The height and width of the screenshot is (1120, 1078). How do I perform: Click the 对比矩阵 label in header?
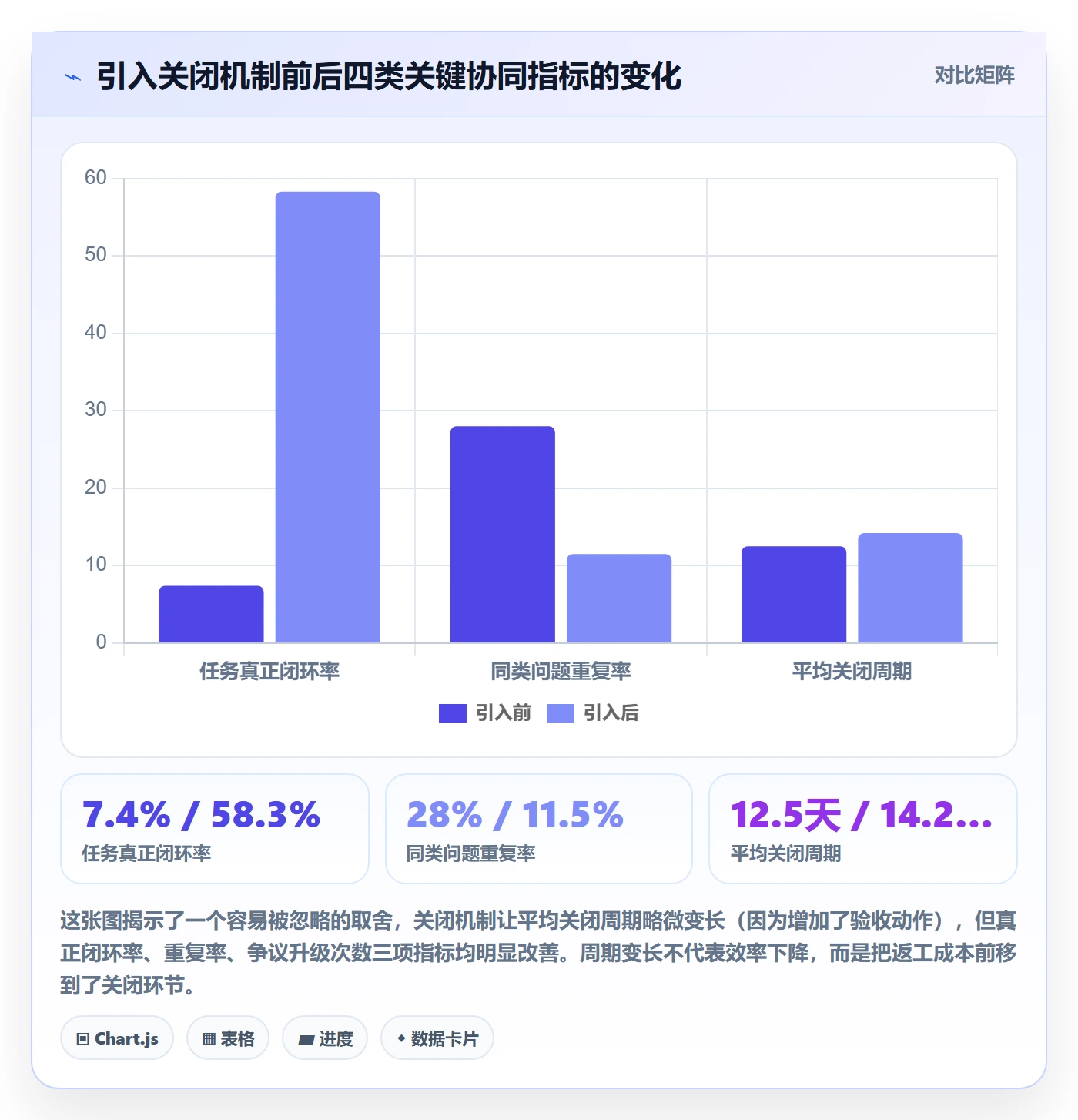(x=974, y=75)
